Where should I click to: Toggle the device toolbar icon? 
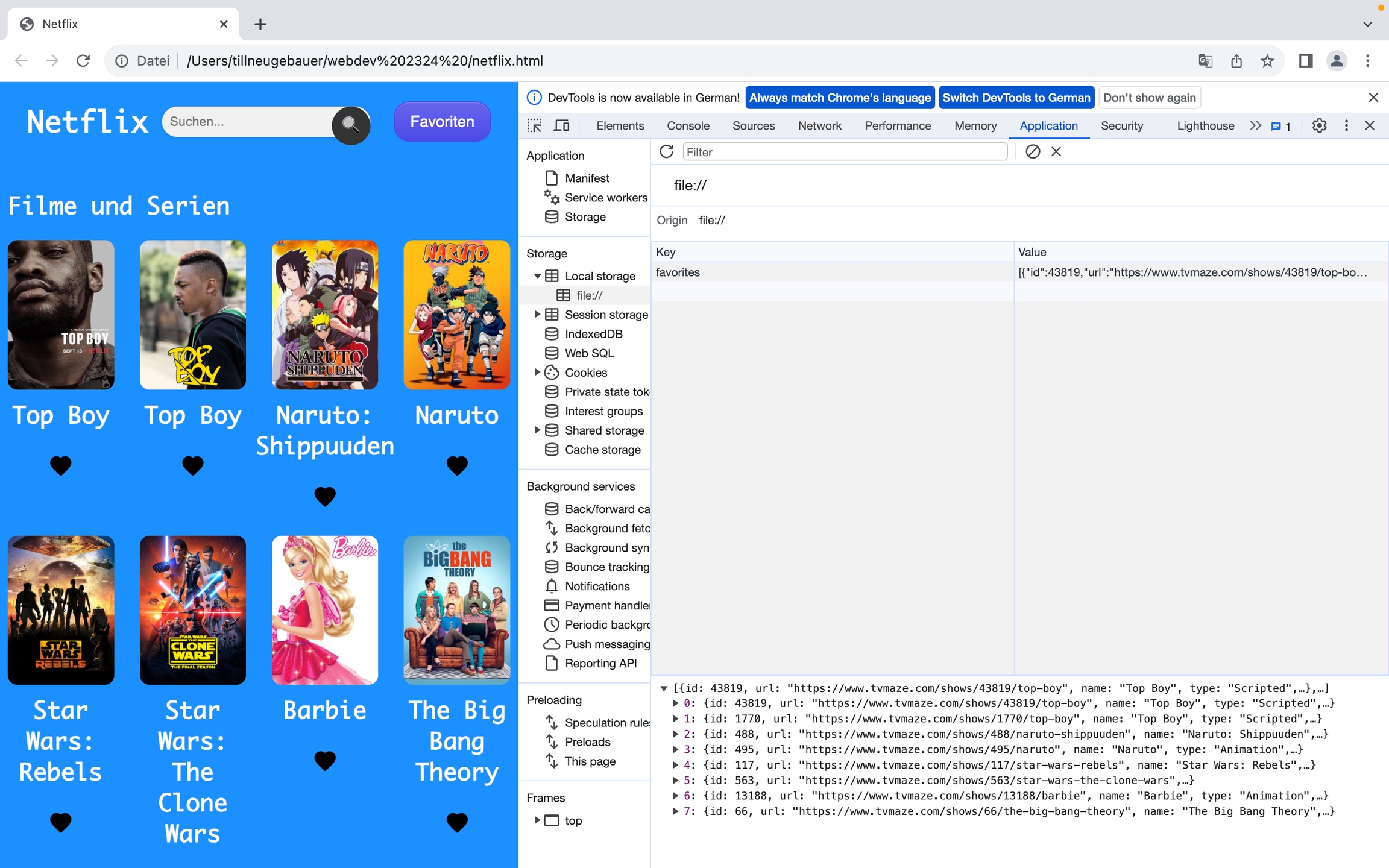tap(562, 125)
